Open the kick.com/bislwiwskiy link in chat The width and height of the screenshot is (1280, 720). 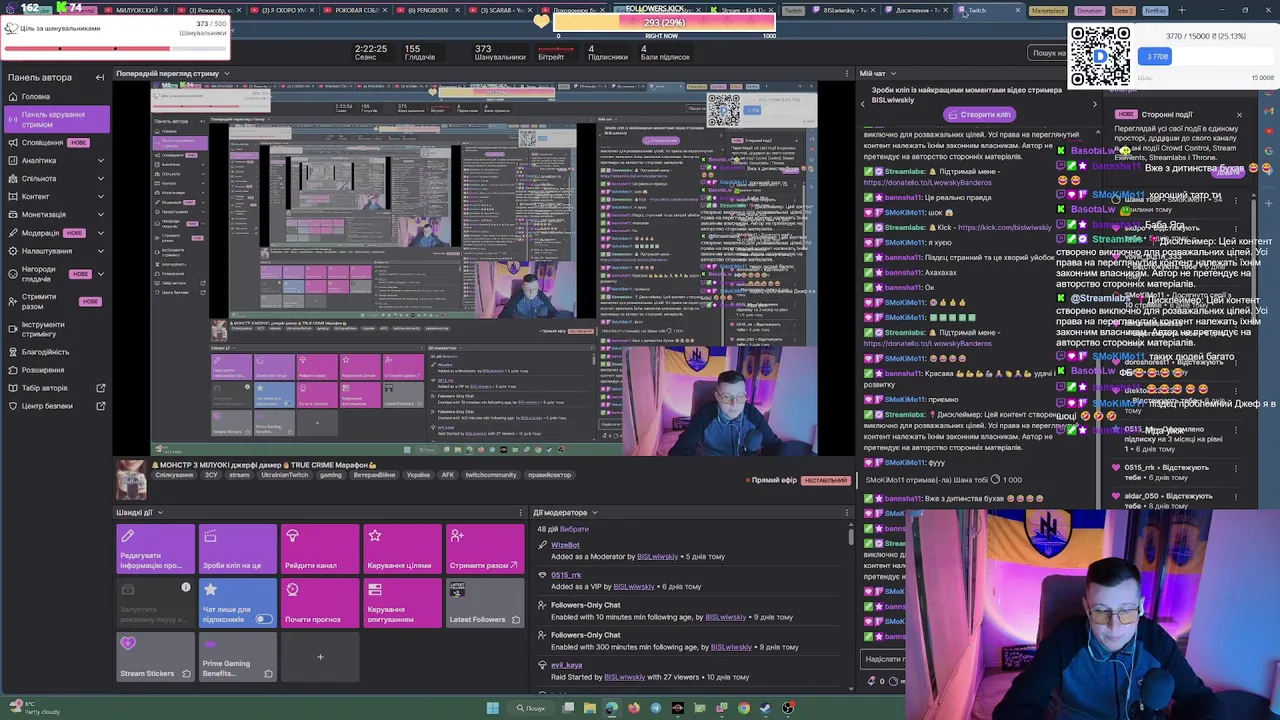(1005, 228)
